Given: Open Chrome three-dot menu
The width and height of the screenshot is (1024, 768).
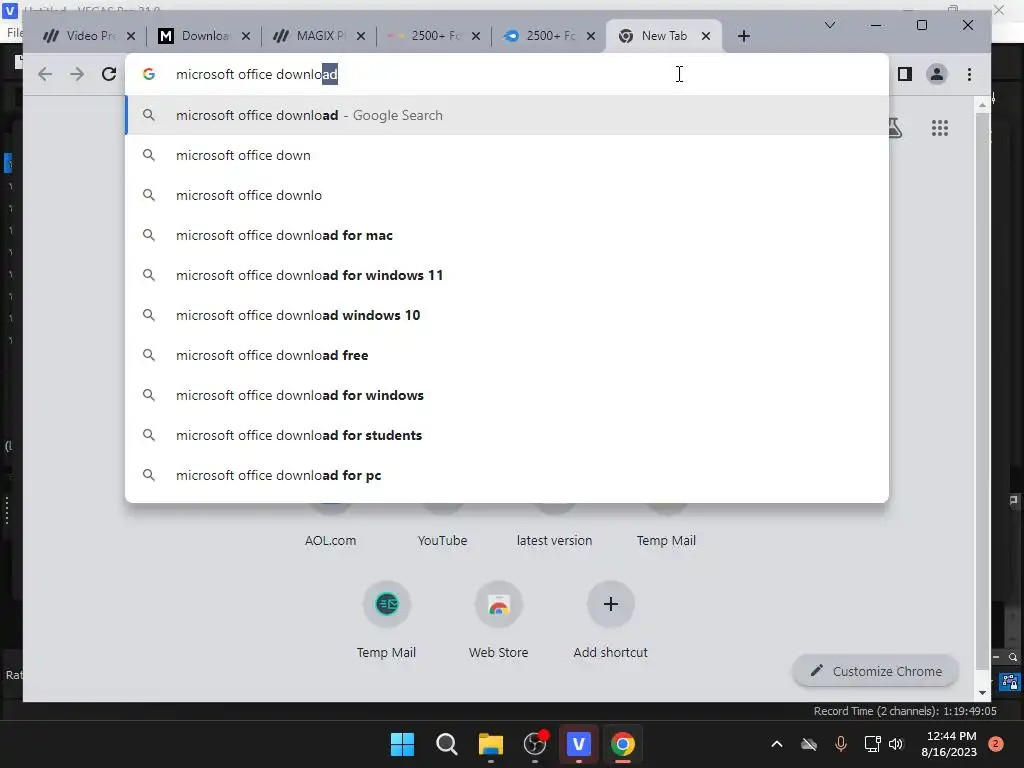Looking at the screenshot, I should [969, 74].
